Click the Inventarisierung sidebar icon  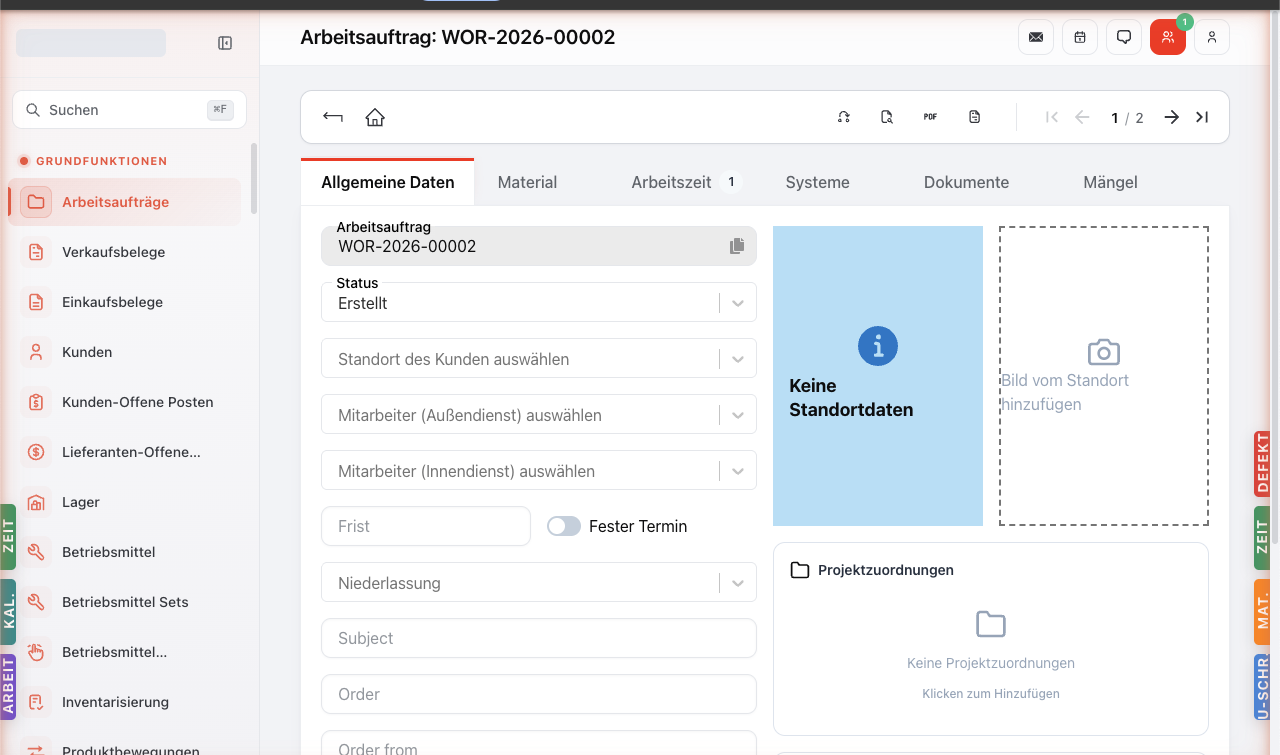36,702
